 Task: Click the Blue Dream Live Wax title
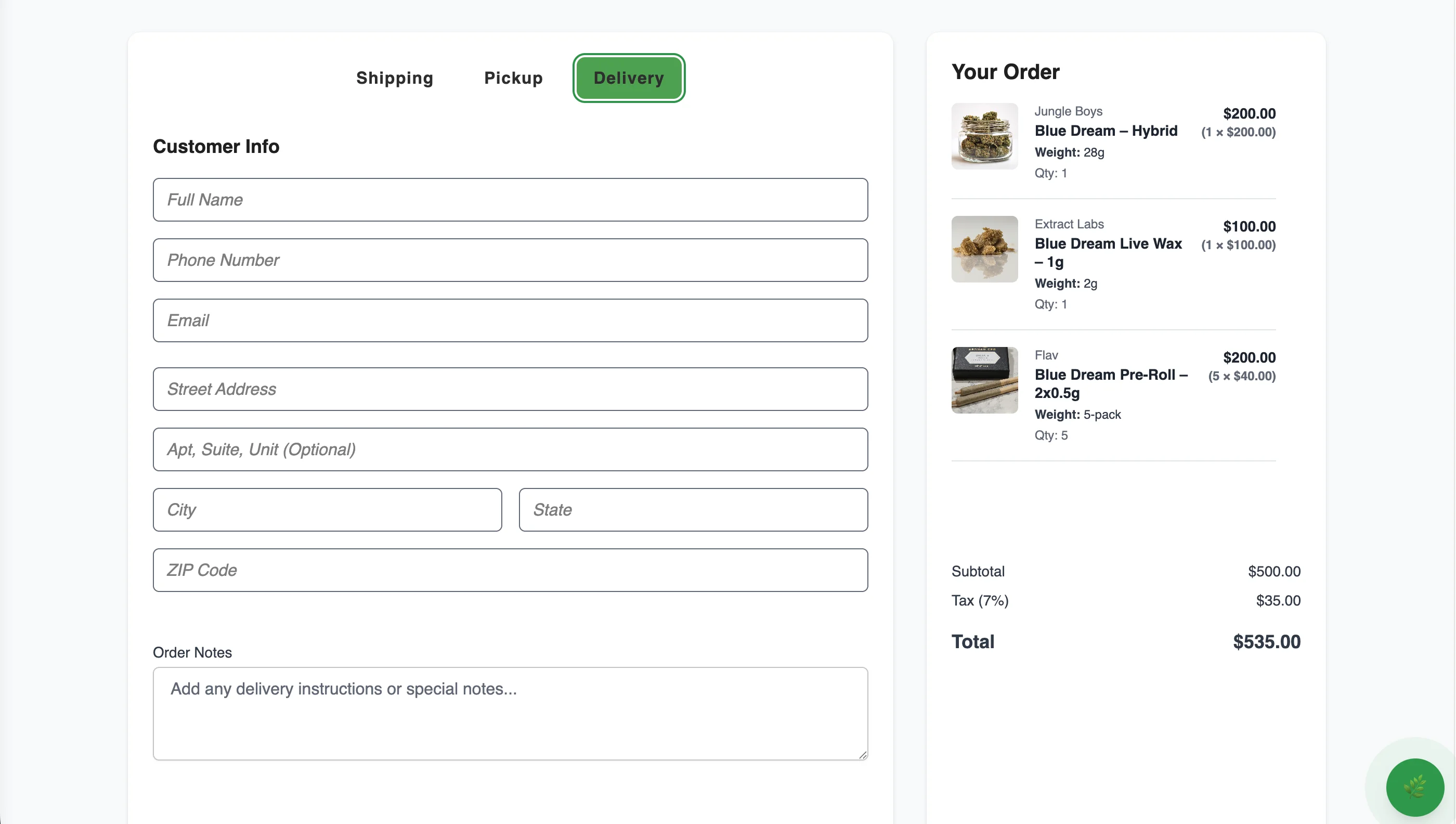pyautogui.click(x=1108, y=252)
